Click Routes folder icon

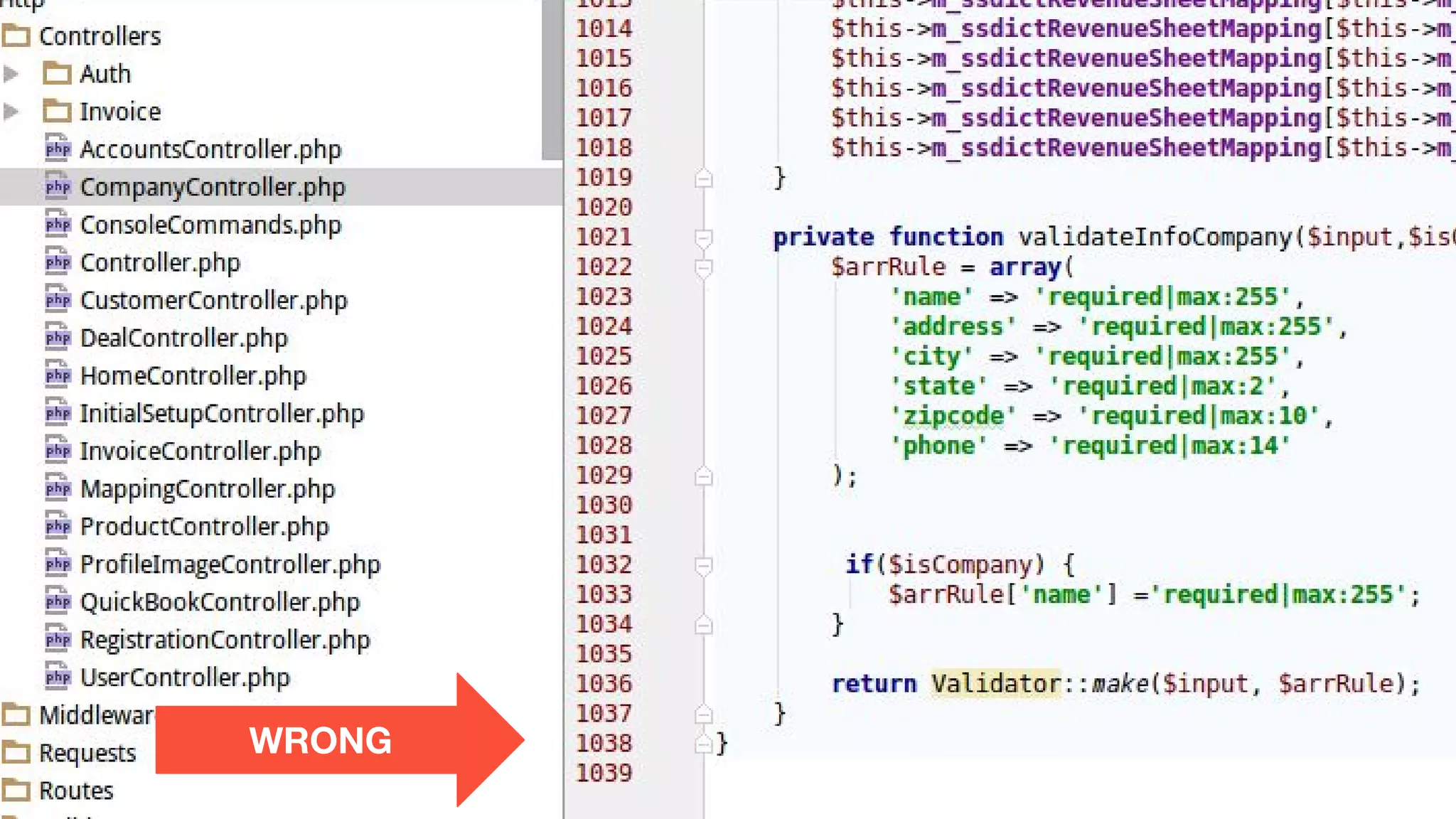[16, 790]
